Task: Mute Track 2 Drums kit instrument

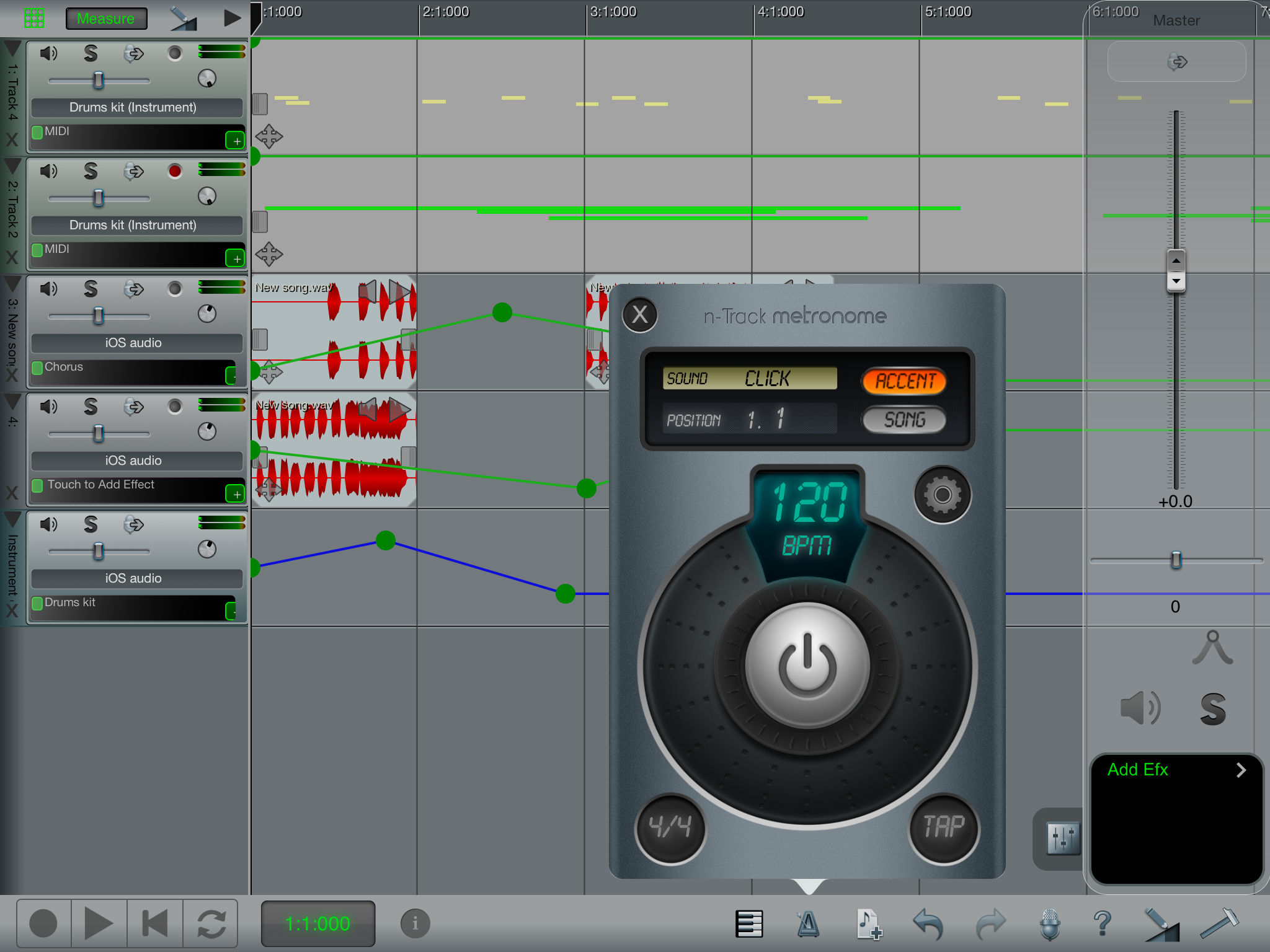Action: pyautogui.click(x=47, y=170)
